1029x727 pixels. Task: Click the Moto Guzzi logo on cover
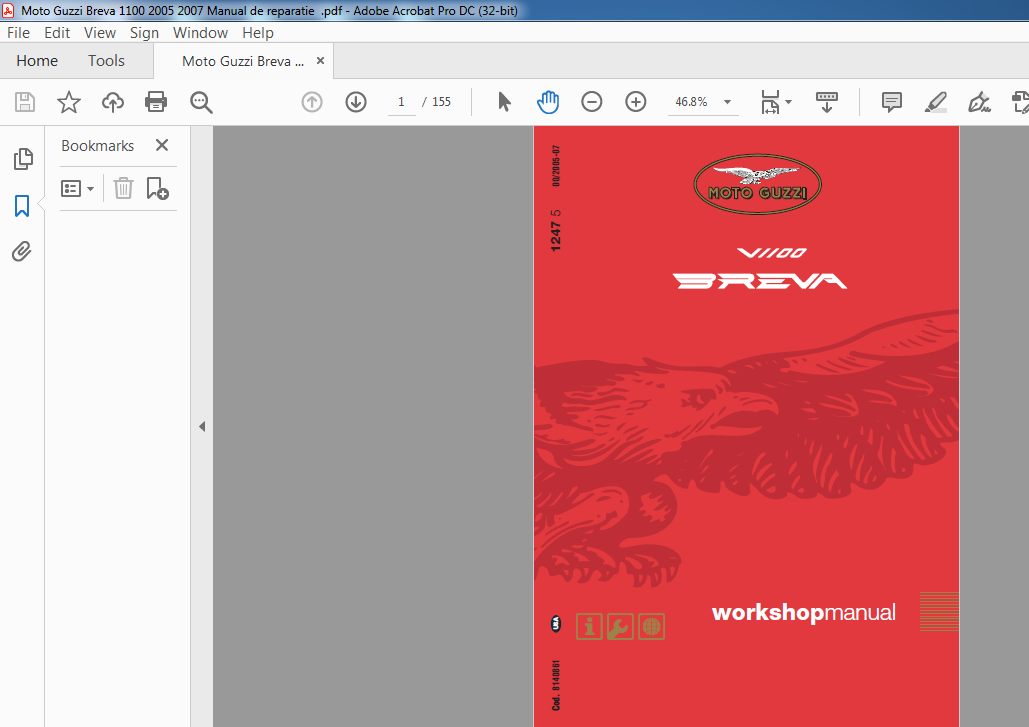[757, 184]
